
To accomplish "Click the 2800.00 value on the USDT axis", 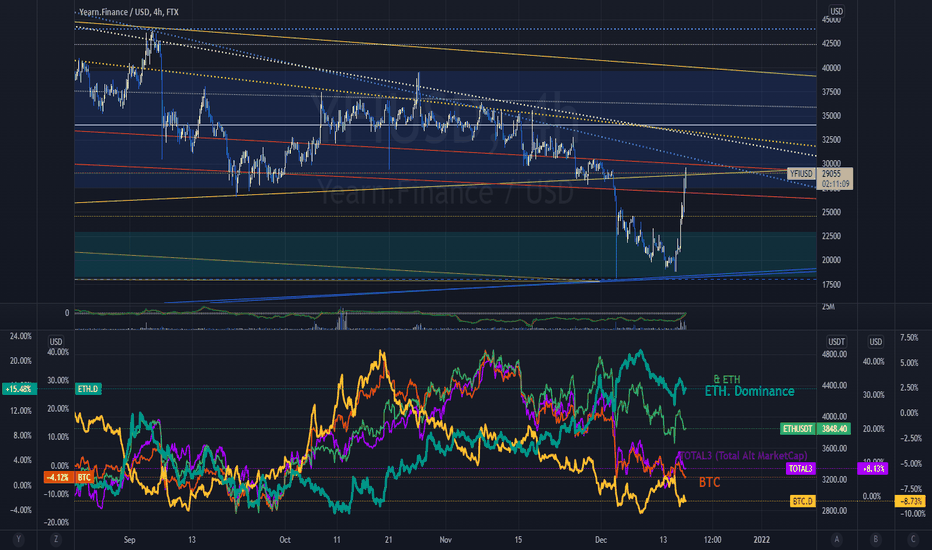I will pyautogui.click(x=835, y=511).
